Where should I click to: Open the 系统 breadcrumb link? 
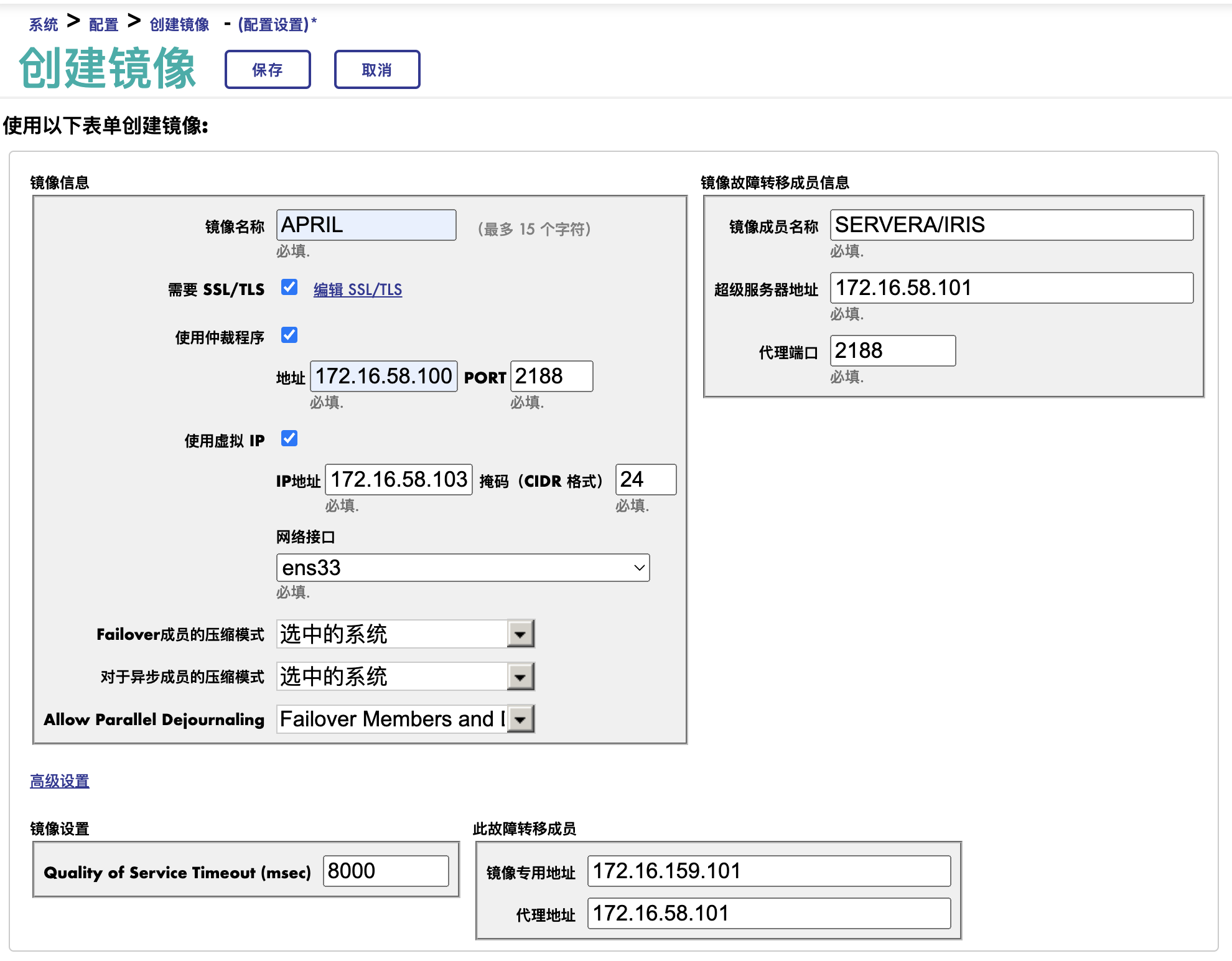(43, 24)
